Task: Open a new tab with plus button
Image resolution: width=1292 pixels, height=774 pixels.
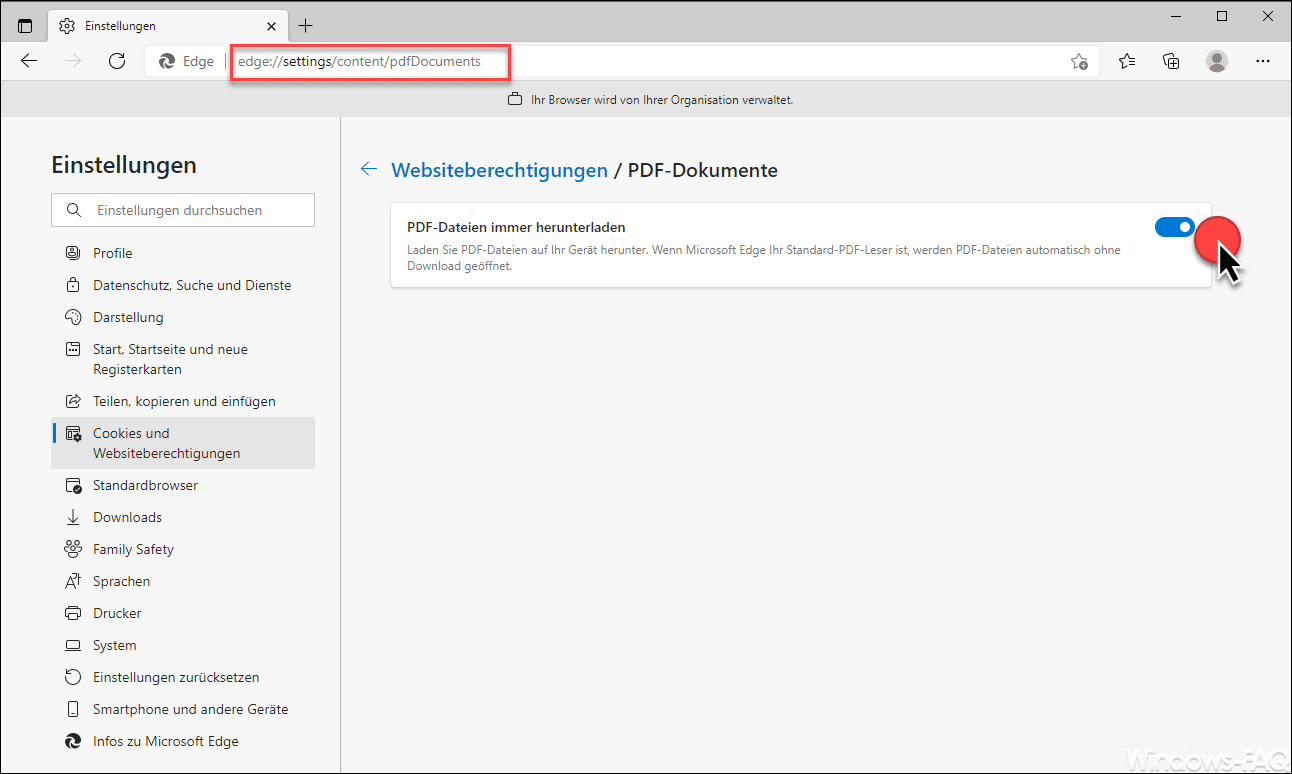Action: tap(306, 25)
